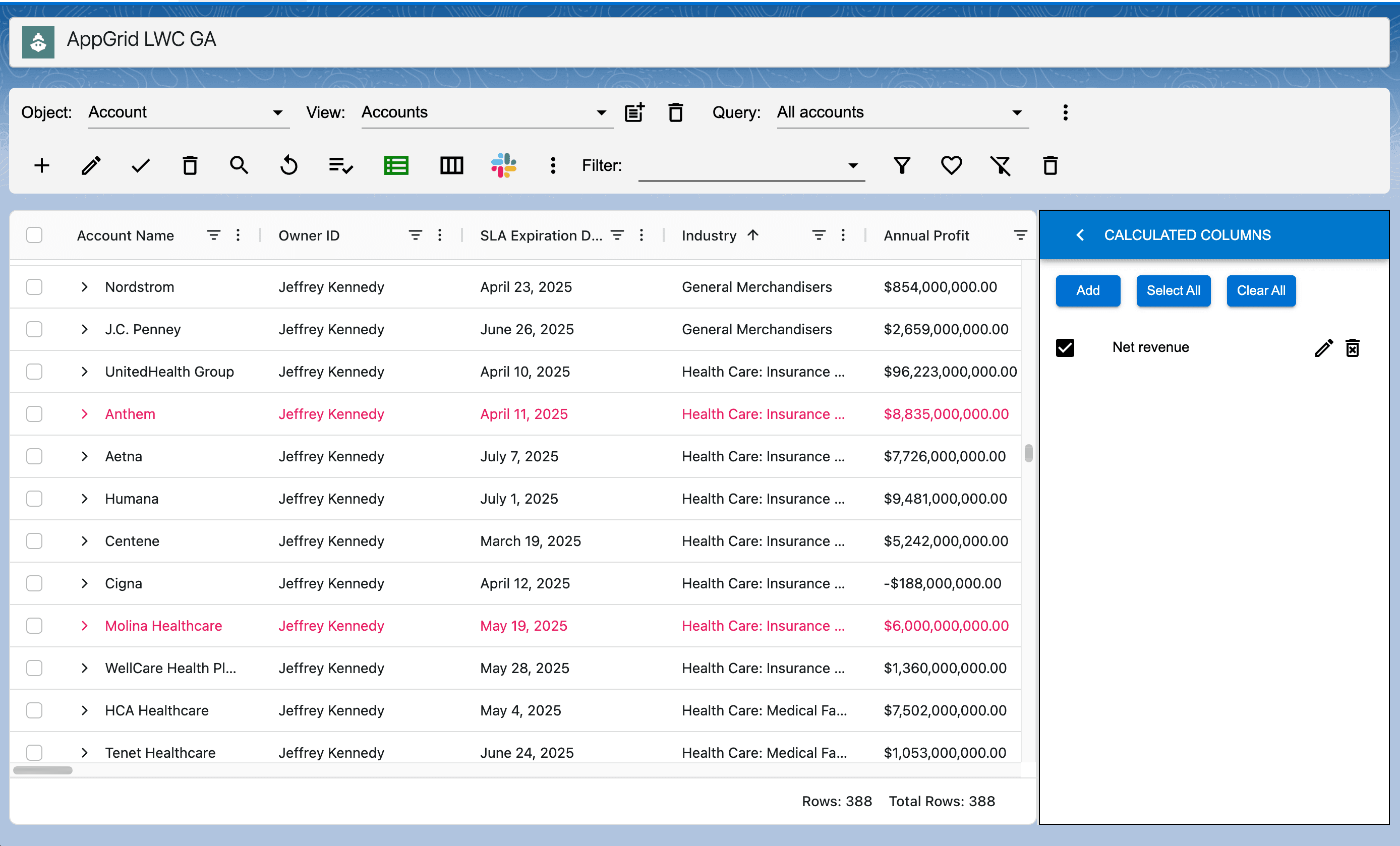Open the Account Name column options menu

point(238,235)
